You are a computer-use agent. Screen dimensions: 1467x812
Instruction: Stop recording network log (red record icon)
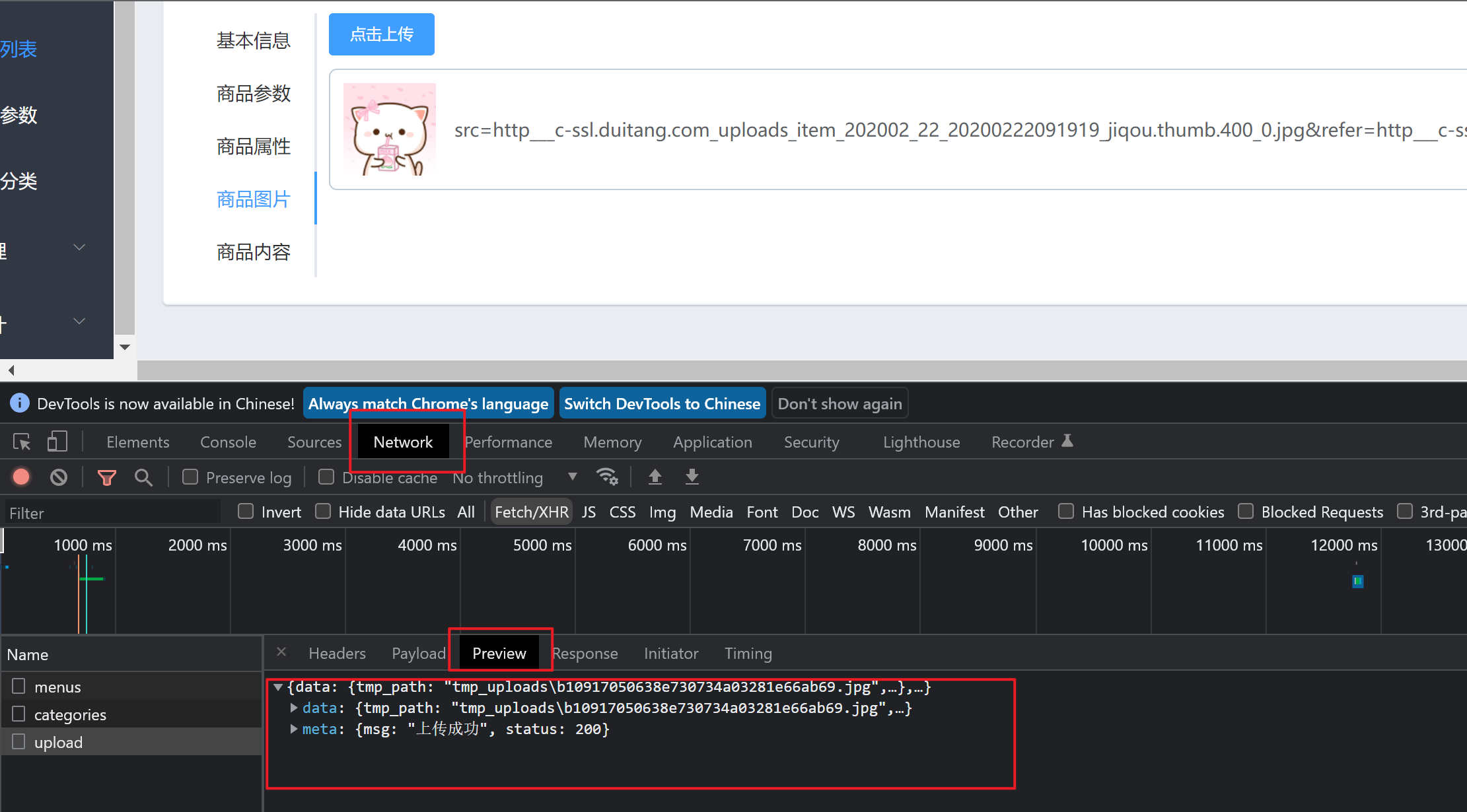tap(20, 477)
